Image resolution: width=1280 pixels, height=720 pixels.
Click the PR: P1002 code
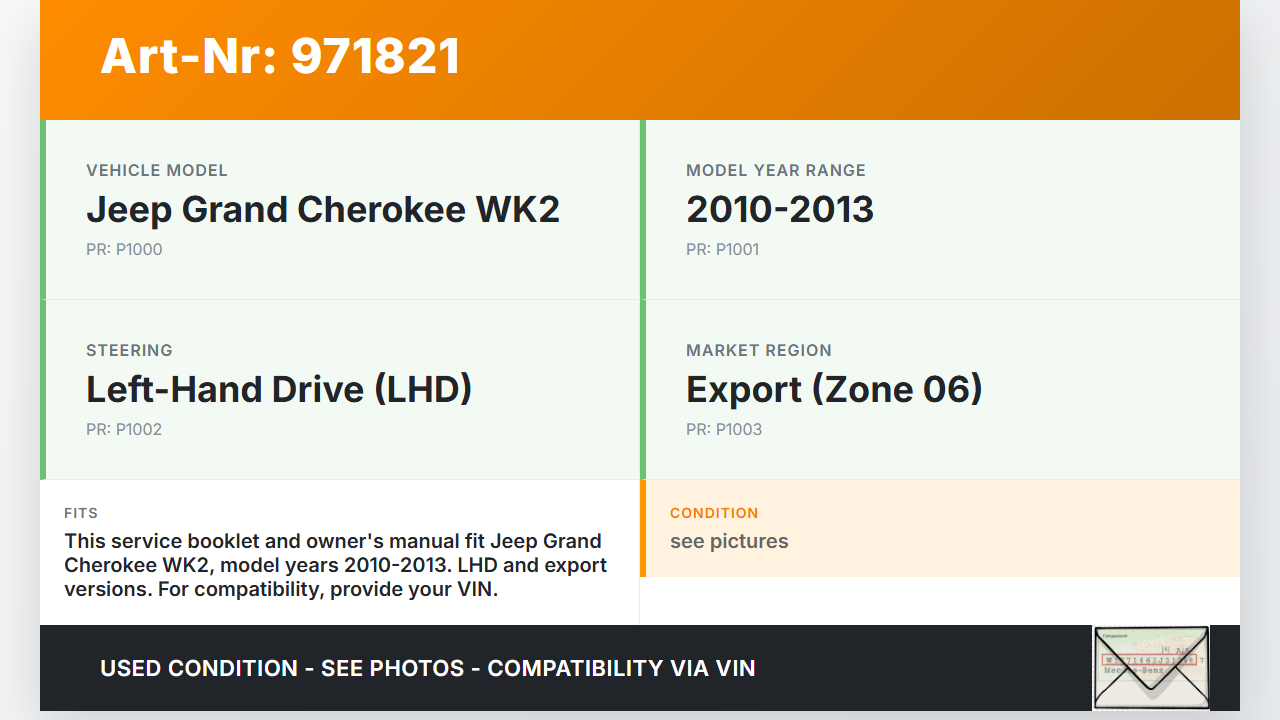click(x=124, y=430)
